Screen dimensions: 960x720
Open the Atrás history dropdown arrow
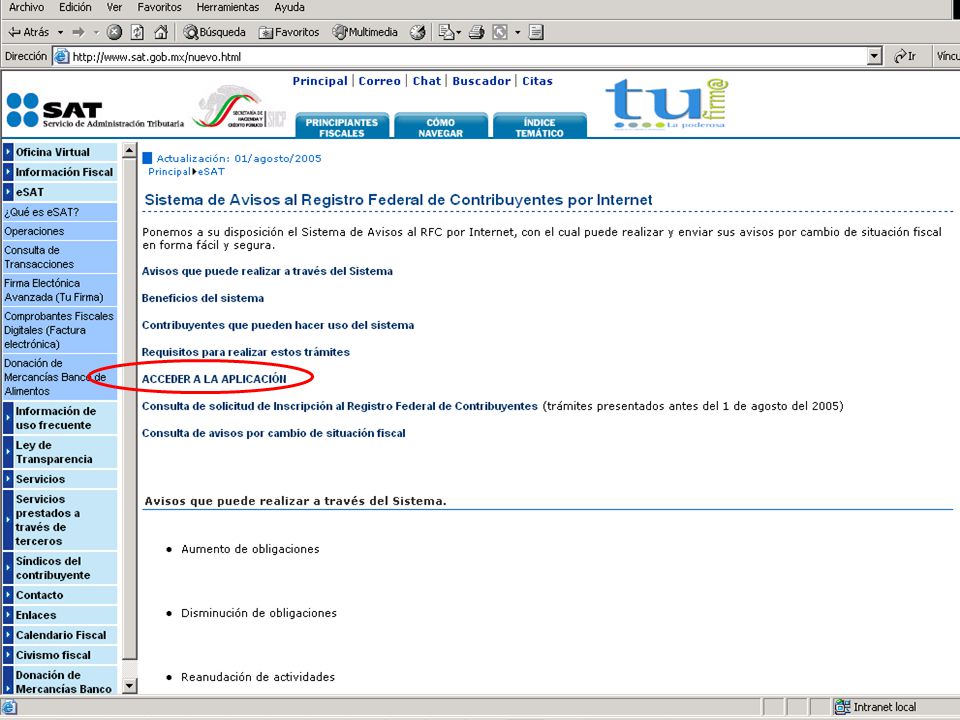coord(60,32)
